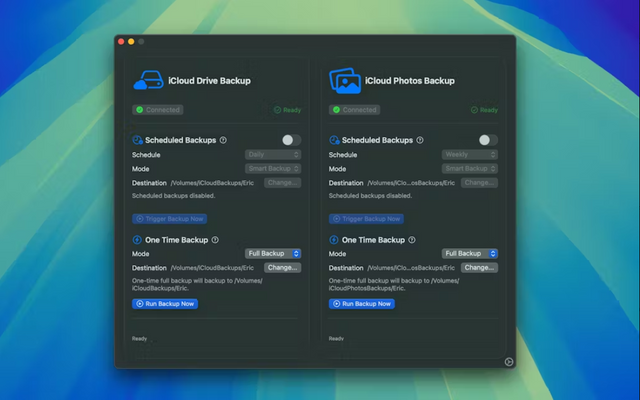Click Change for Drive scheduled backup destination
This screenshot has height=400, width=640.
coord(282,182)
